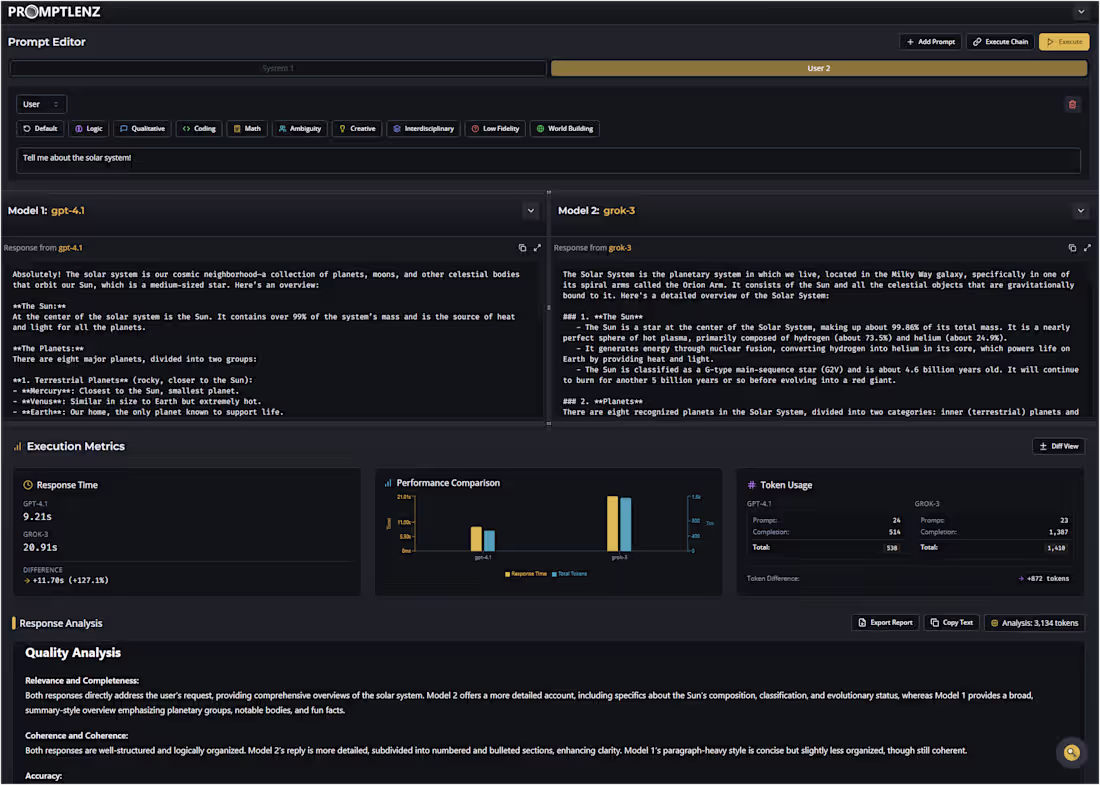Viewport: 1100px width, 785px height.
Task: Click the Execution Metrics chart icon
Action: click(18, 447)
